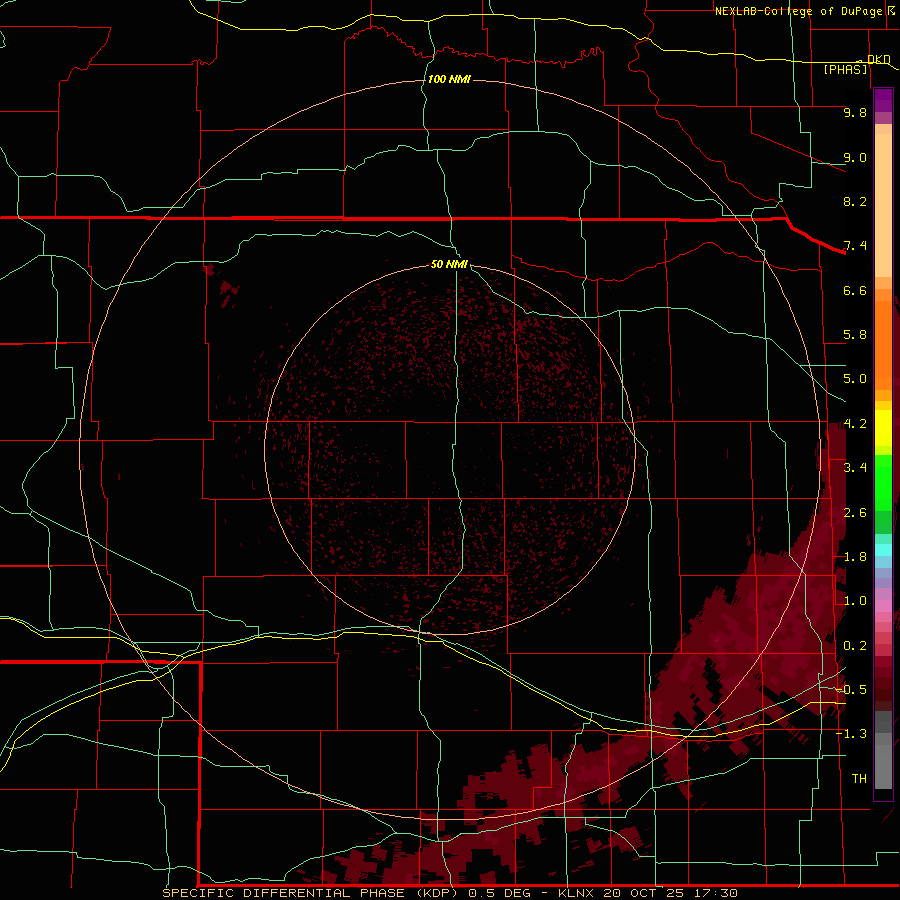Pick the cyan band of the color bar
This screenshot has height=900, width=900.
(883, 549)
